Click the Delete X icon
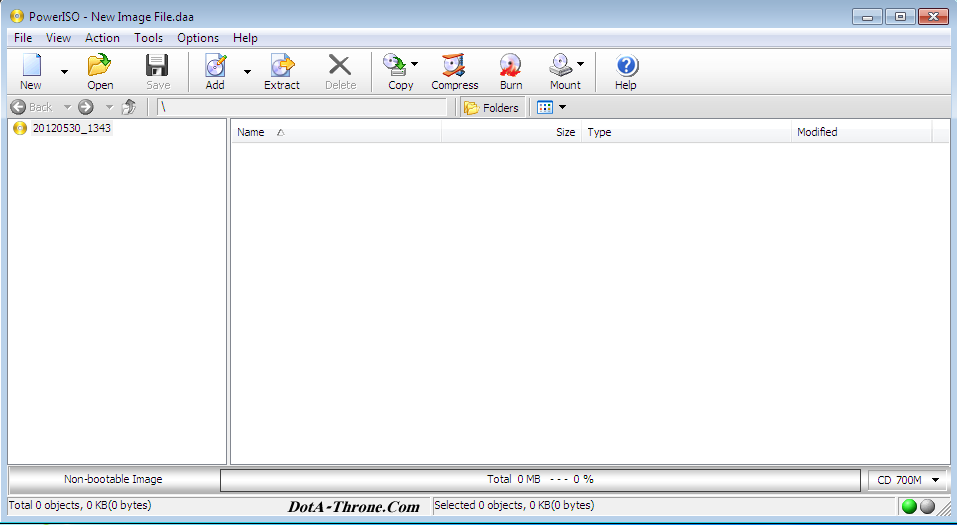The height and width of the screenshot is (525, 957). coord(340,65)
